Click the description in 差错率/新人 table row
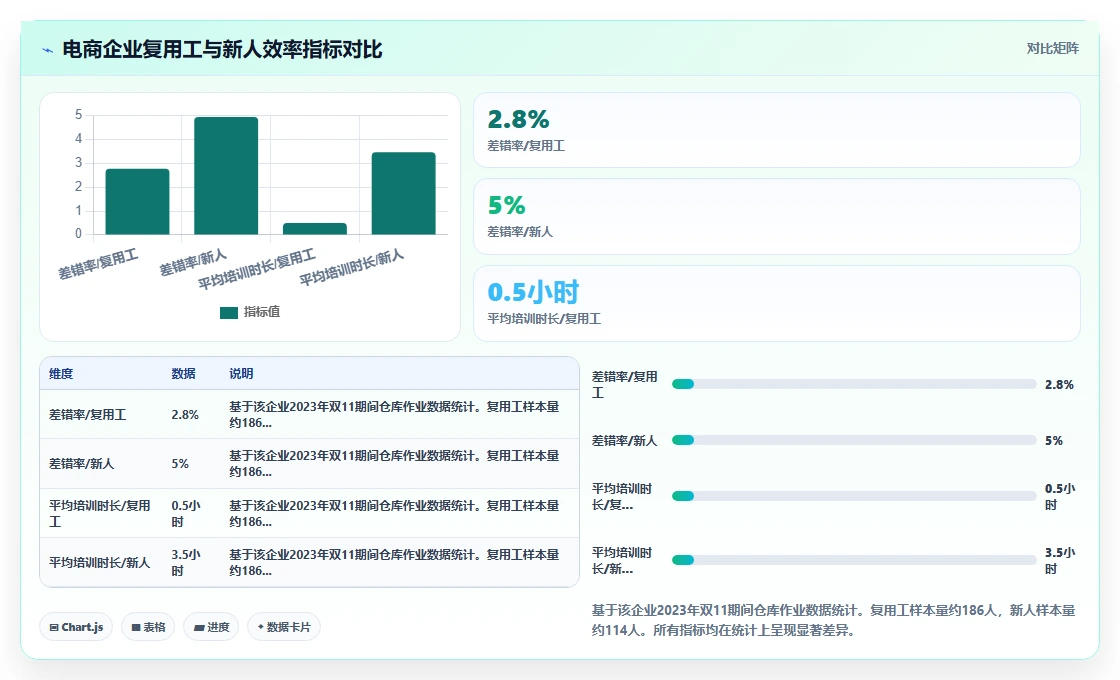1120x680 pixels. coord(394,464)
